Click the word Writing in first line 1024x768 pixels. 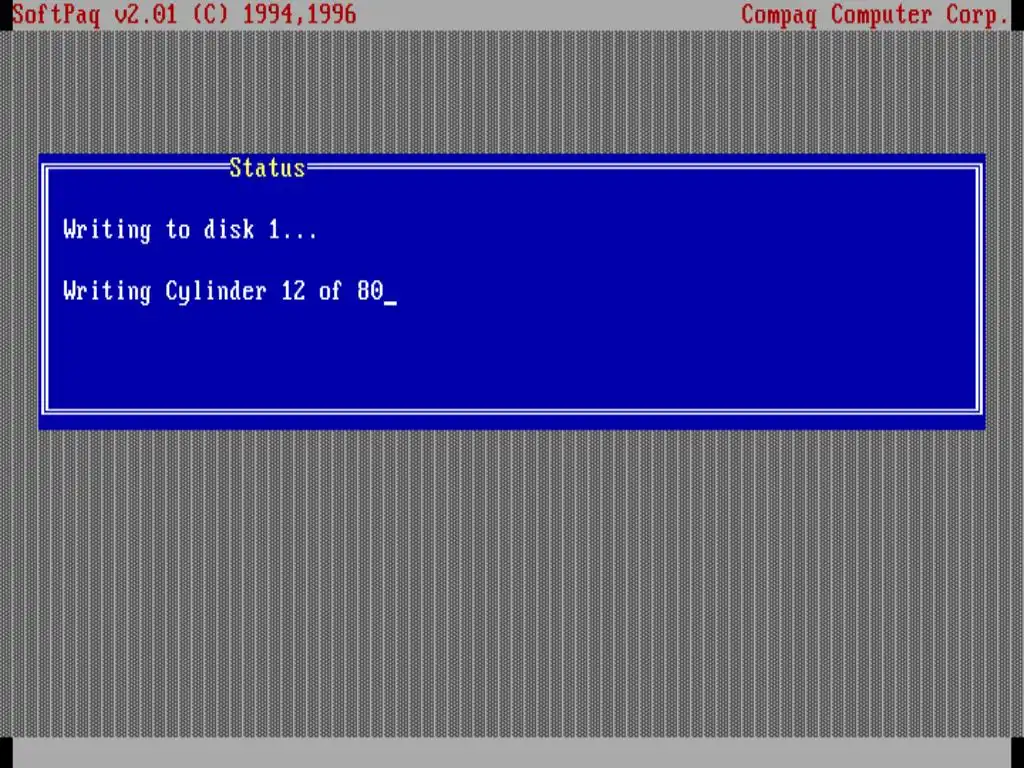(x=107, y=230)
